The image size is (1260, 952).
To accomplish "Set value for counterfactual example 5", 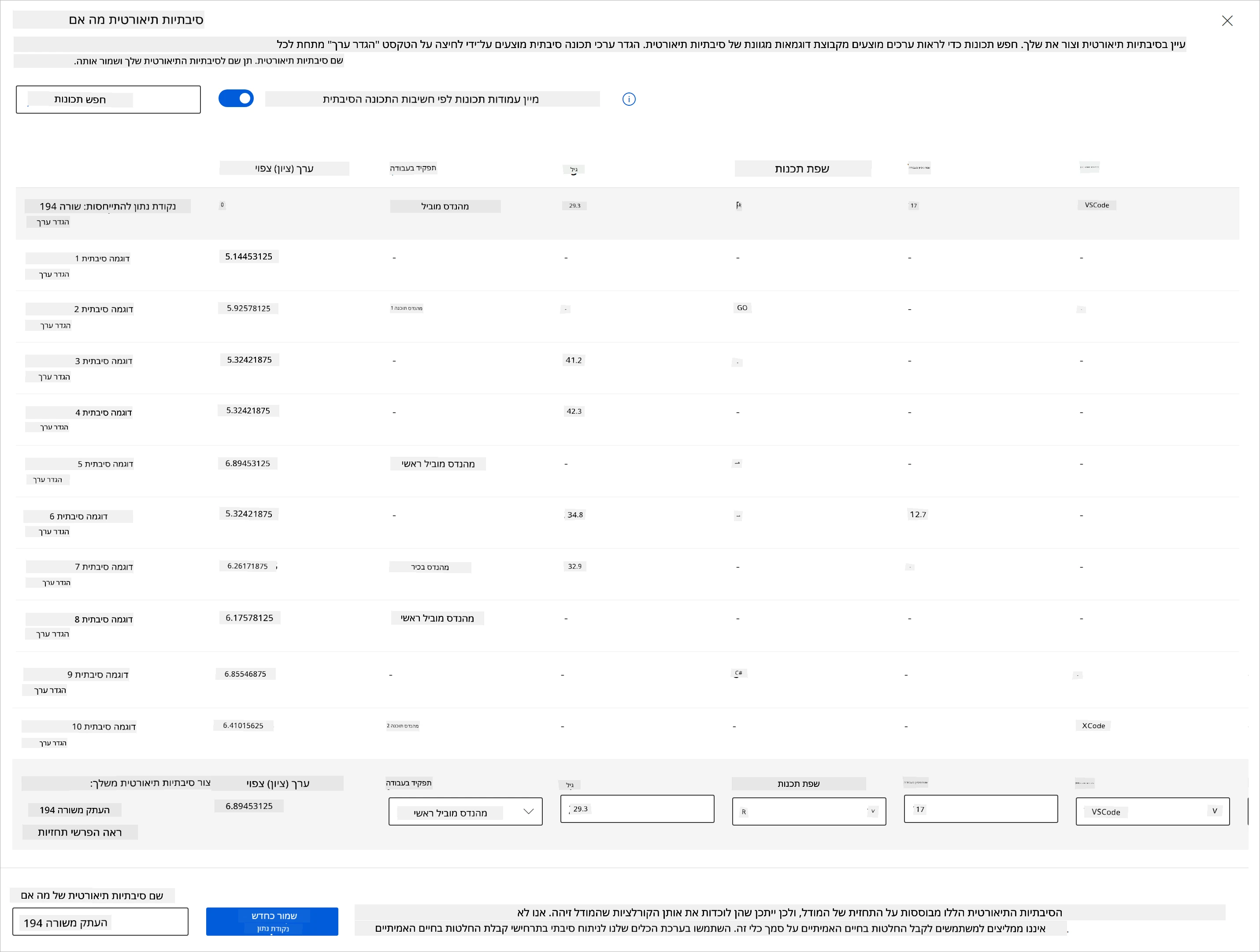I will (48, 480).
